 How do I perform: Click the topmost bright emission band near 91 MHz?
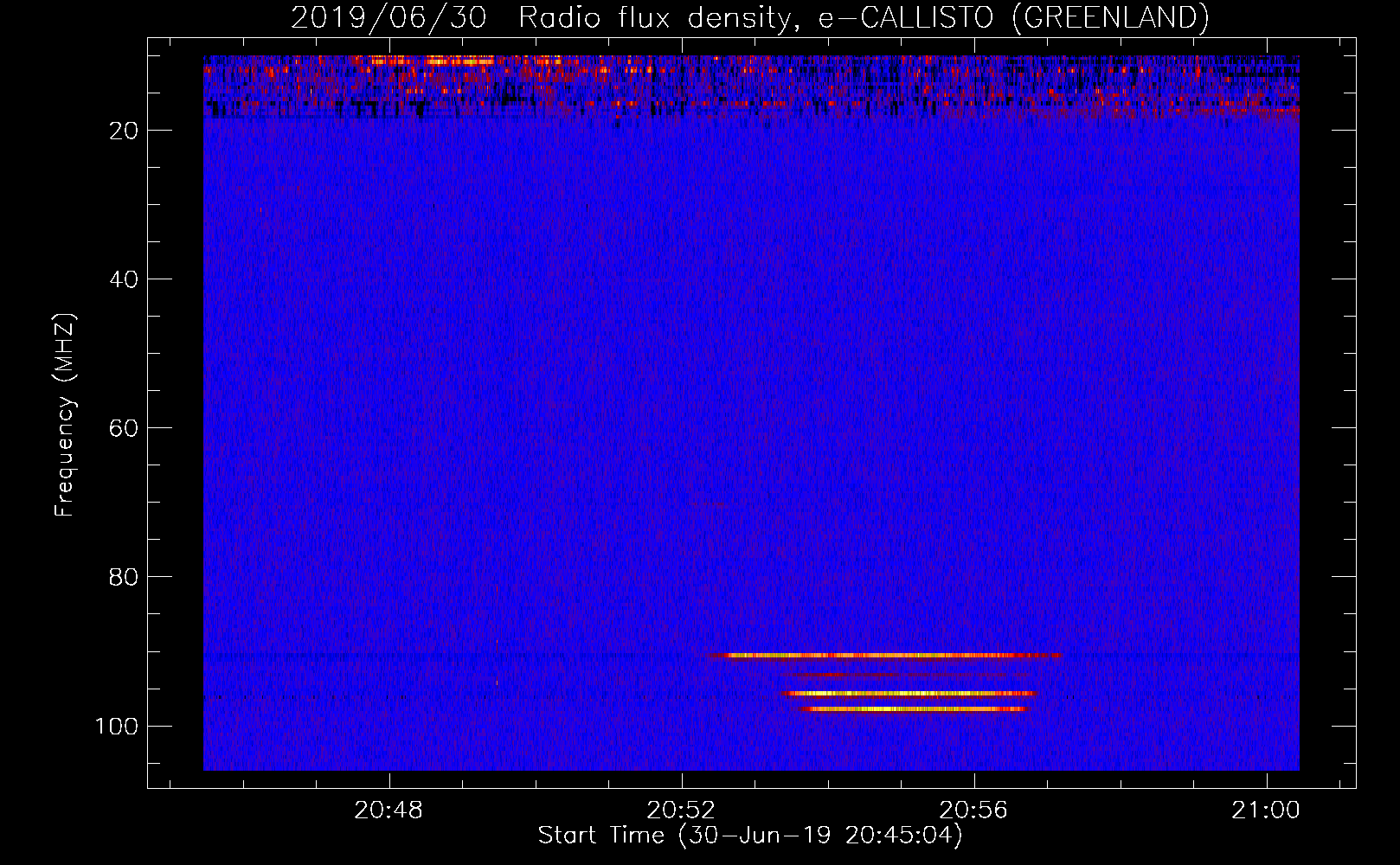point(884,656)
